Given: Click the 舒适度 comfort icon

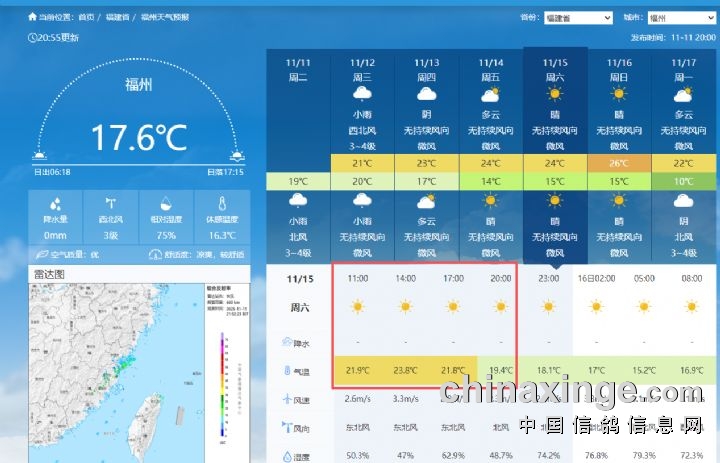Looking at the screenshot, I should [x=155, y=255].
